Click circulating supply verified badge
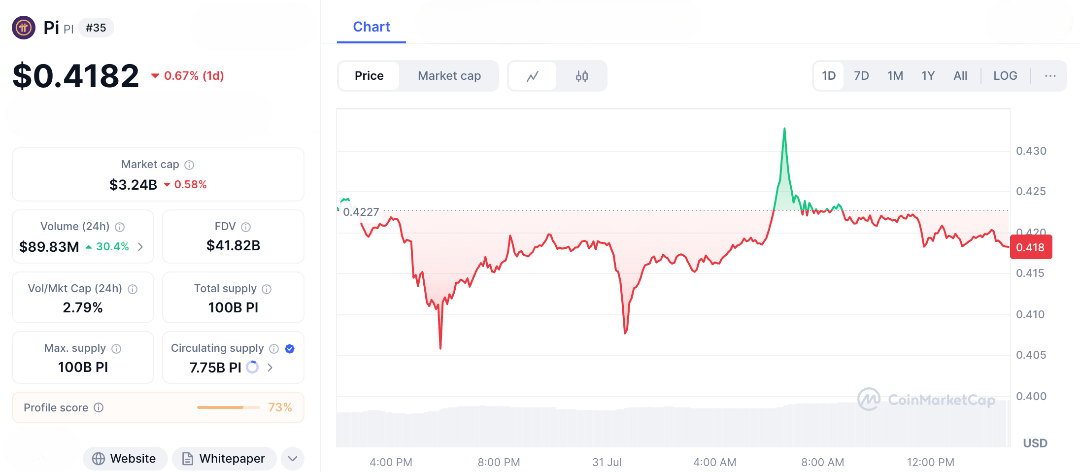1080x472 pixels. pos(289,349)
